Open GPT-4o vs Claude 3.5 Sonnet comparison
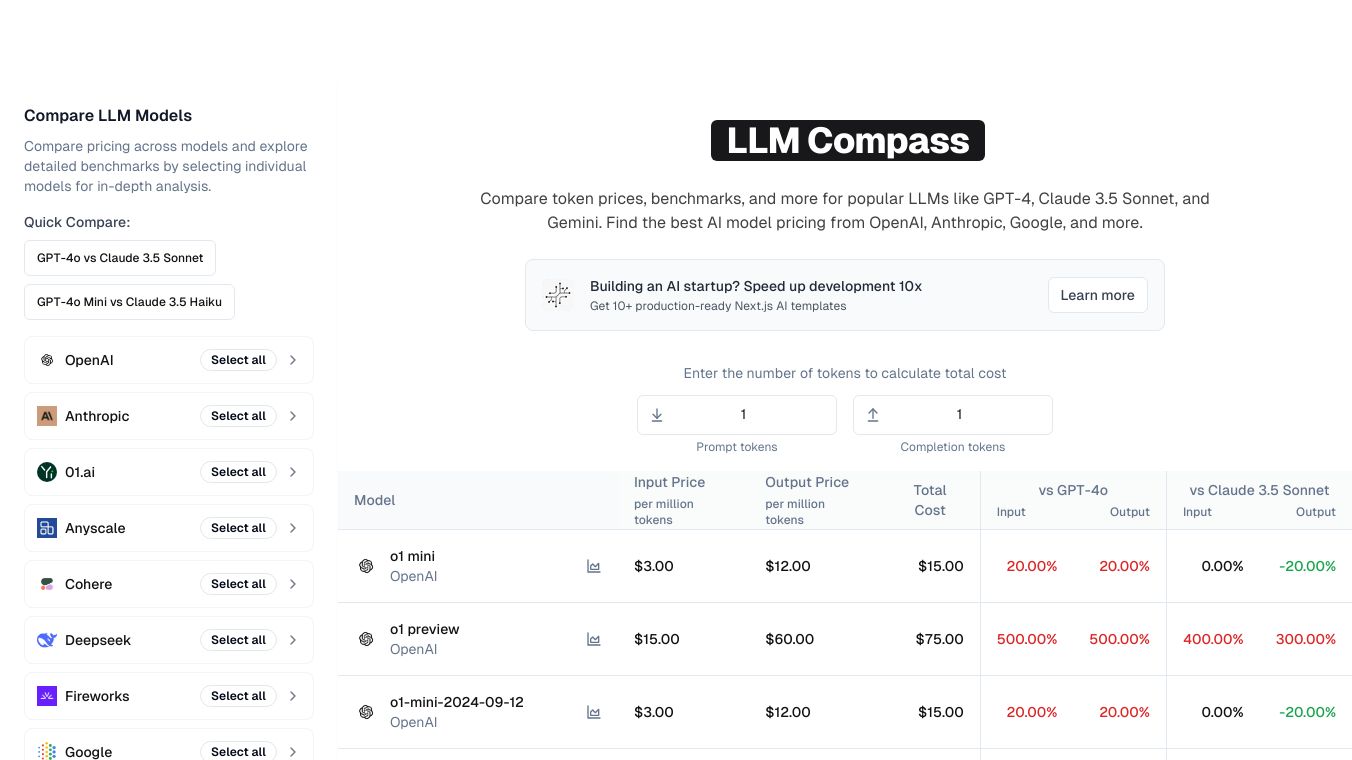The width and height of the screenshot is (1352, 760). (x=120, y=258)
